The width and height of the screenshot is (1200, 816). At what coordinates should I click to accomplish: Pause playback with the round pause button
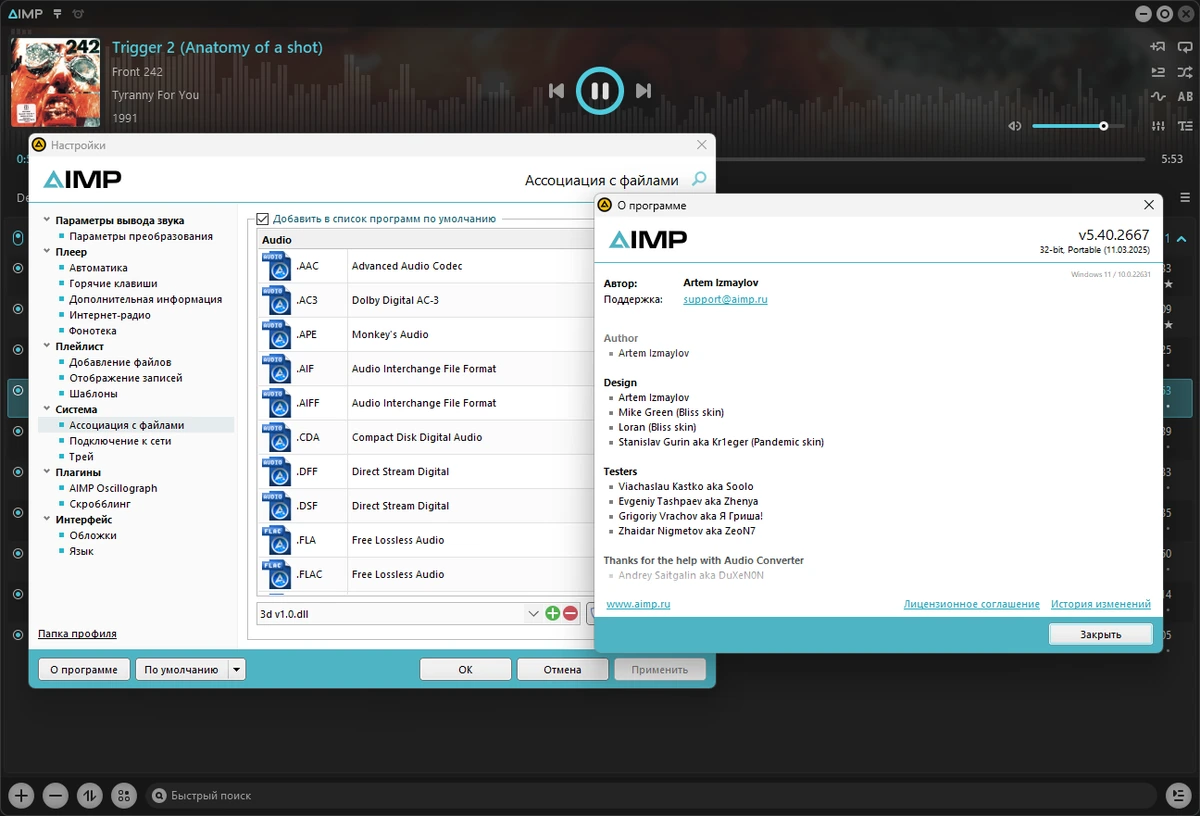[x=600, y=91]
